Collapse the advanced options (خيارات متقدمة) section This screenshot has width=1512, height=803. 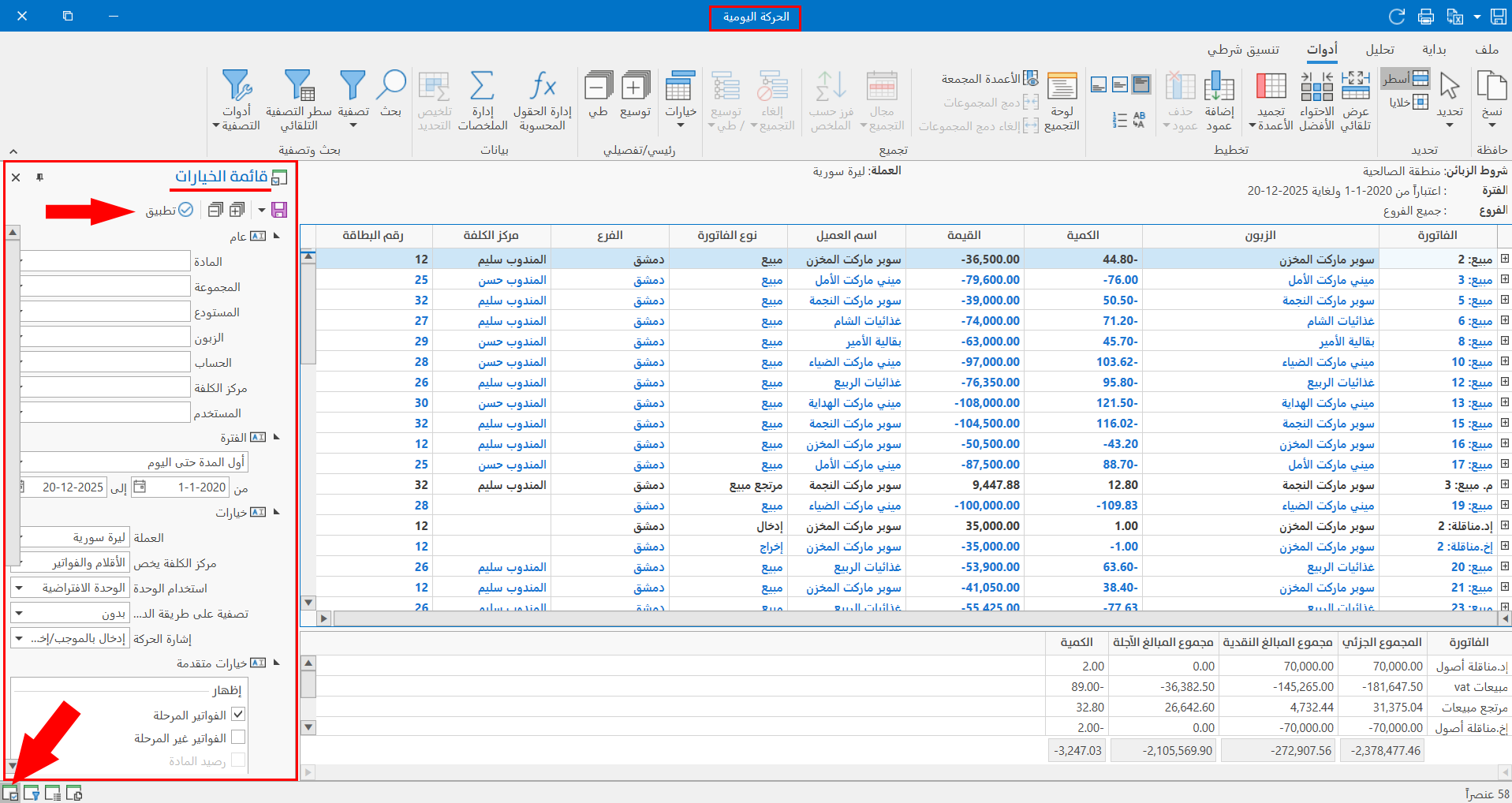click(276, 663)
